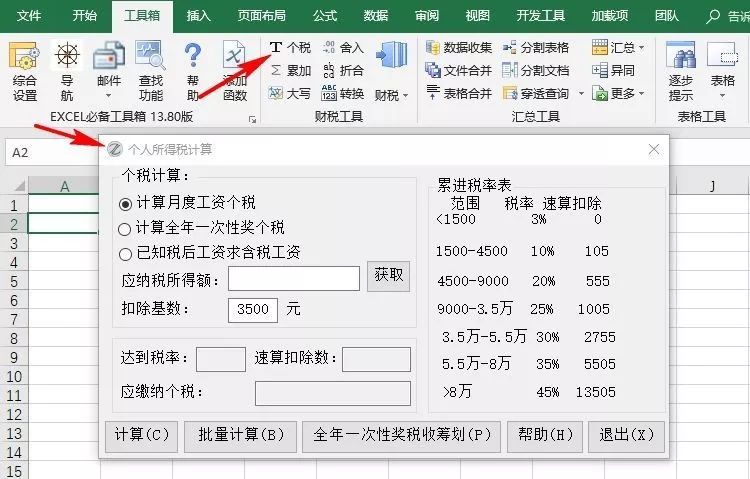Select the 折合 tool
This screenshot has height=479, width=750.
(x=343, y=70)
